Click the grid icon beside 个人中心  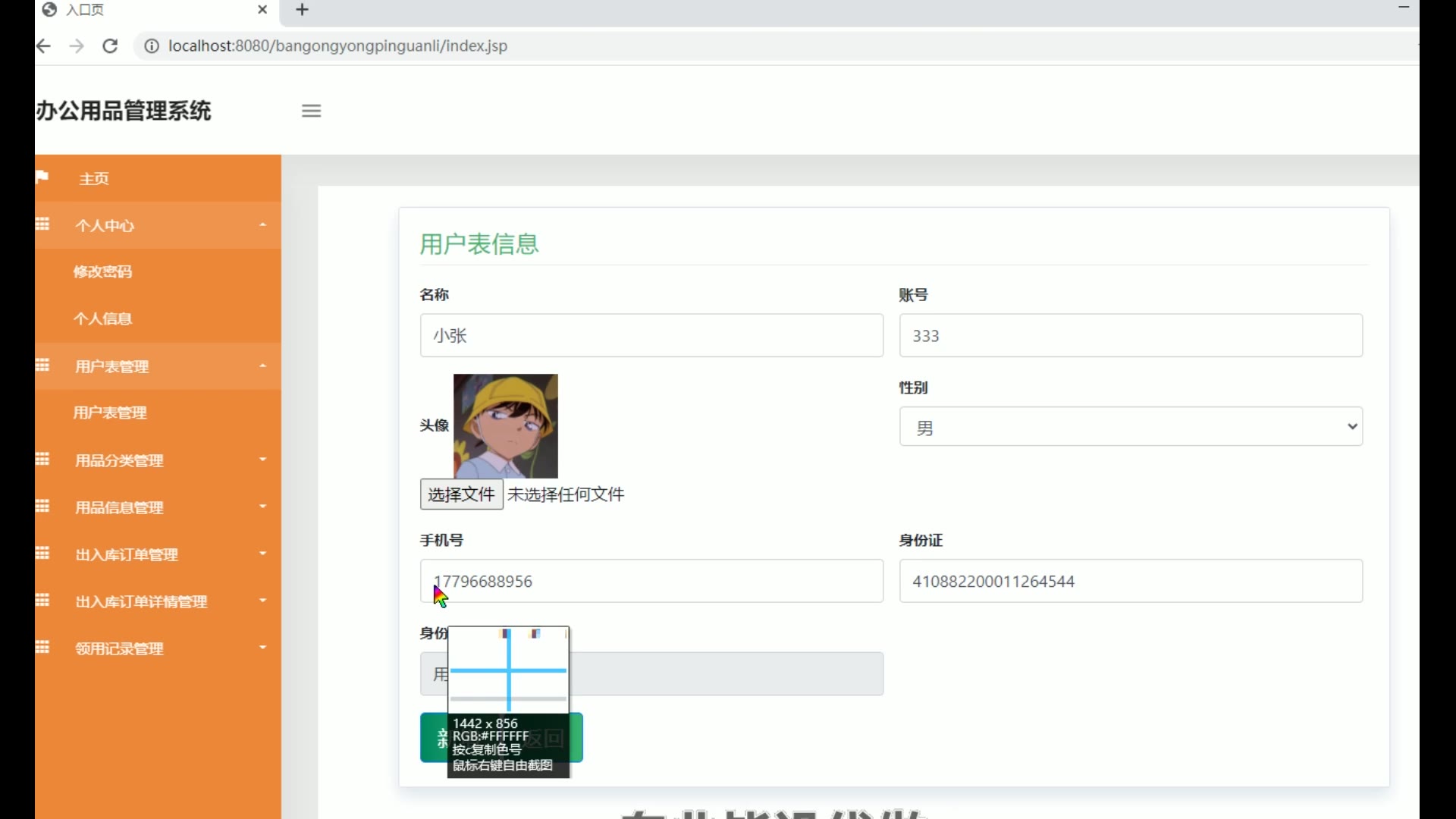(43, 224)
